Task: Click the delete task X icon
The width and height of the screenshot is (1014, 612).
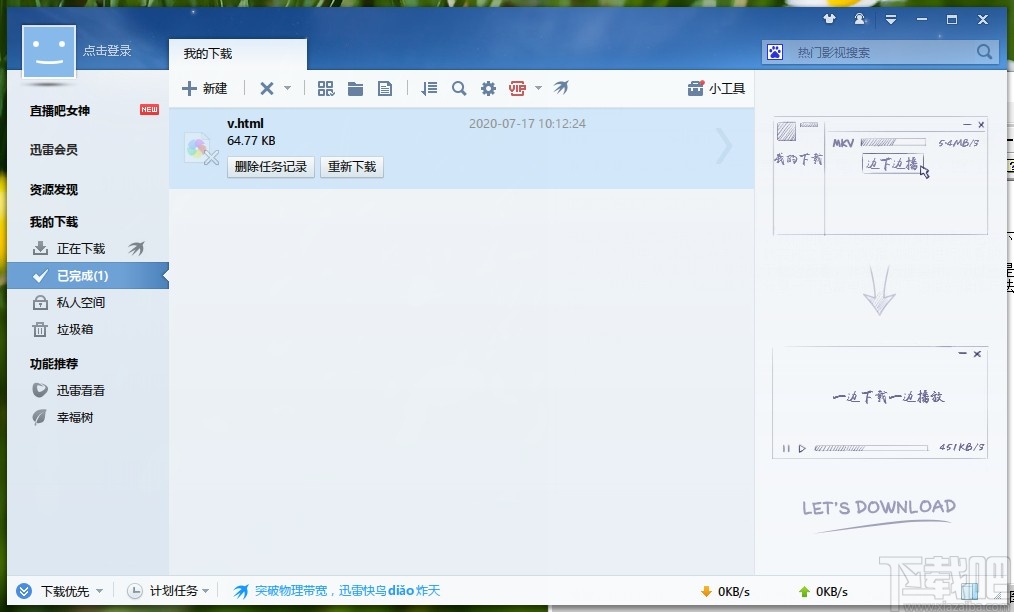Action: pos(266,89)
